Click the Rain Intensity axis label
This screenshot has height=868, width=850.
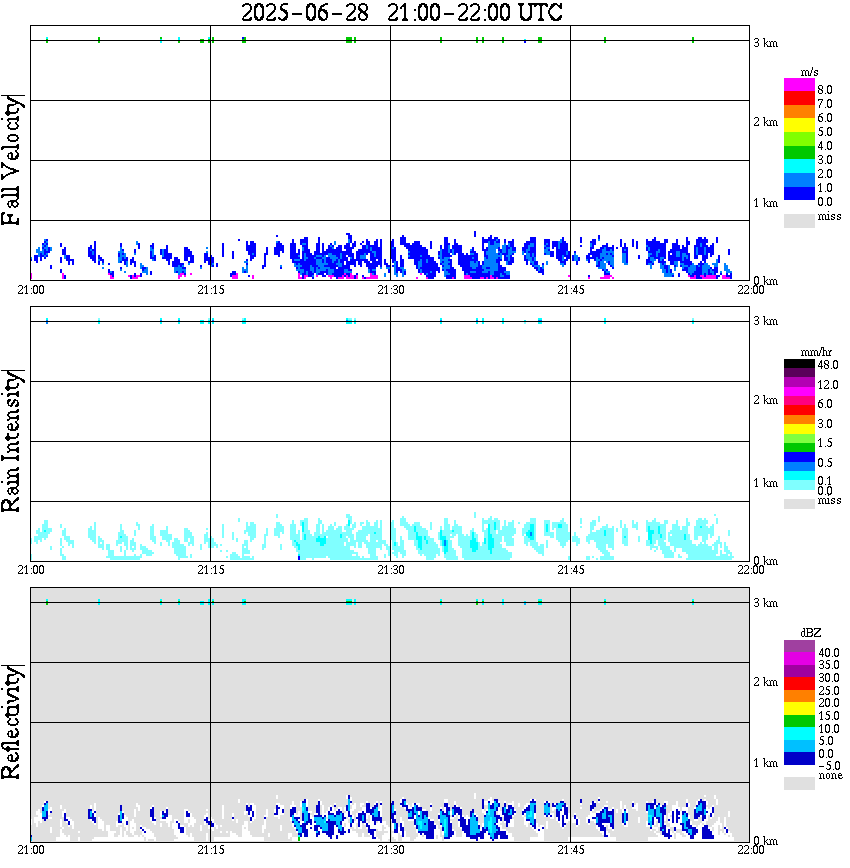12,441
